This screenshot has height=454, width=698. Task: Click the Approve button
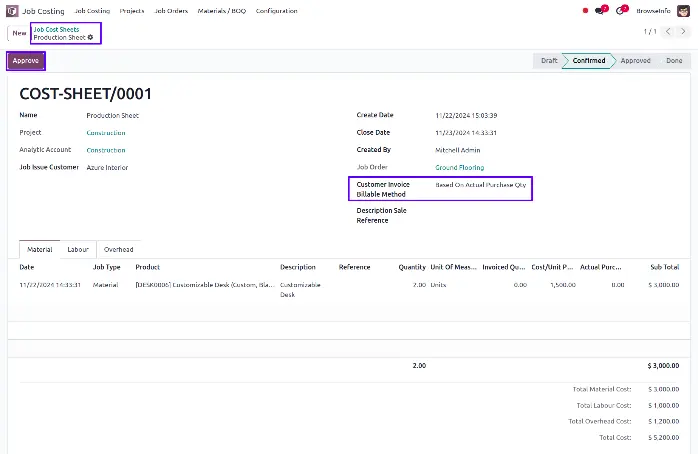pos(26,61)
